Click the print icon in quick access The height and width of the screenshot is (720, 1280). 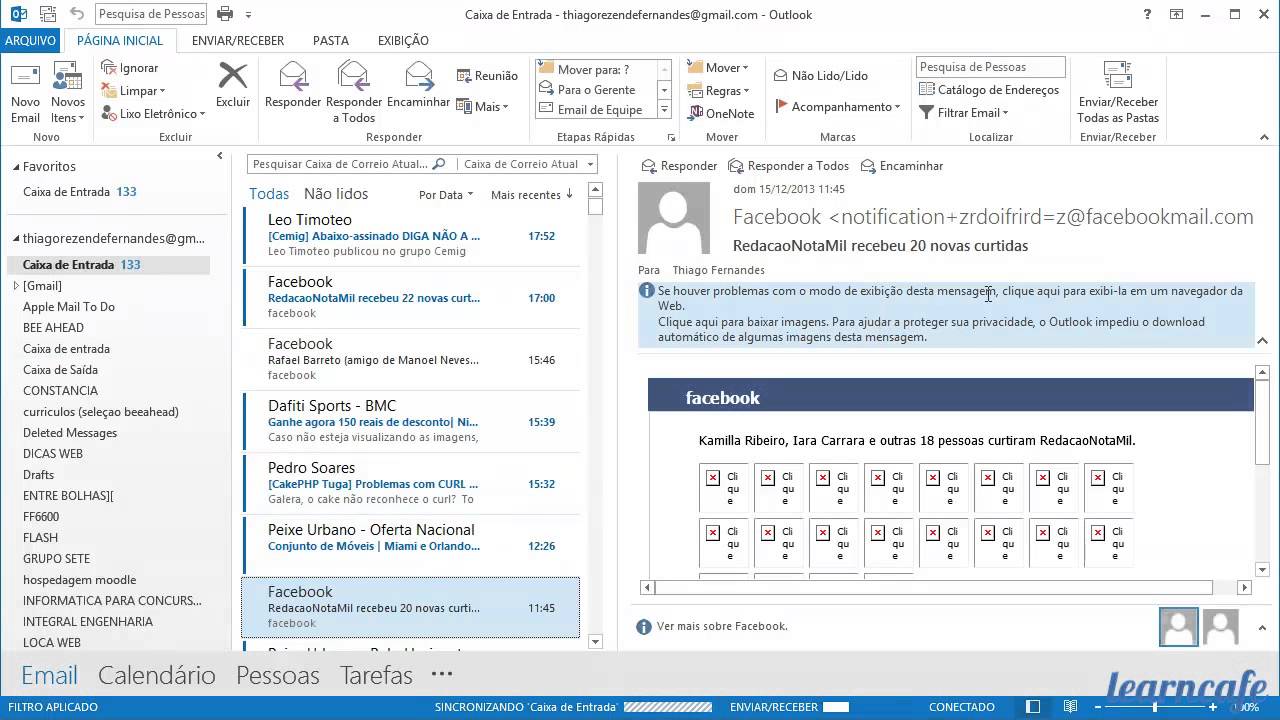(225, 14)
